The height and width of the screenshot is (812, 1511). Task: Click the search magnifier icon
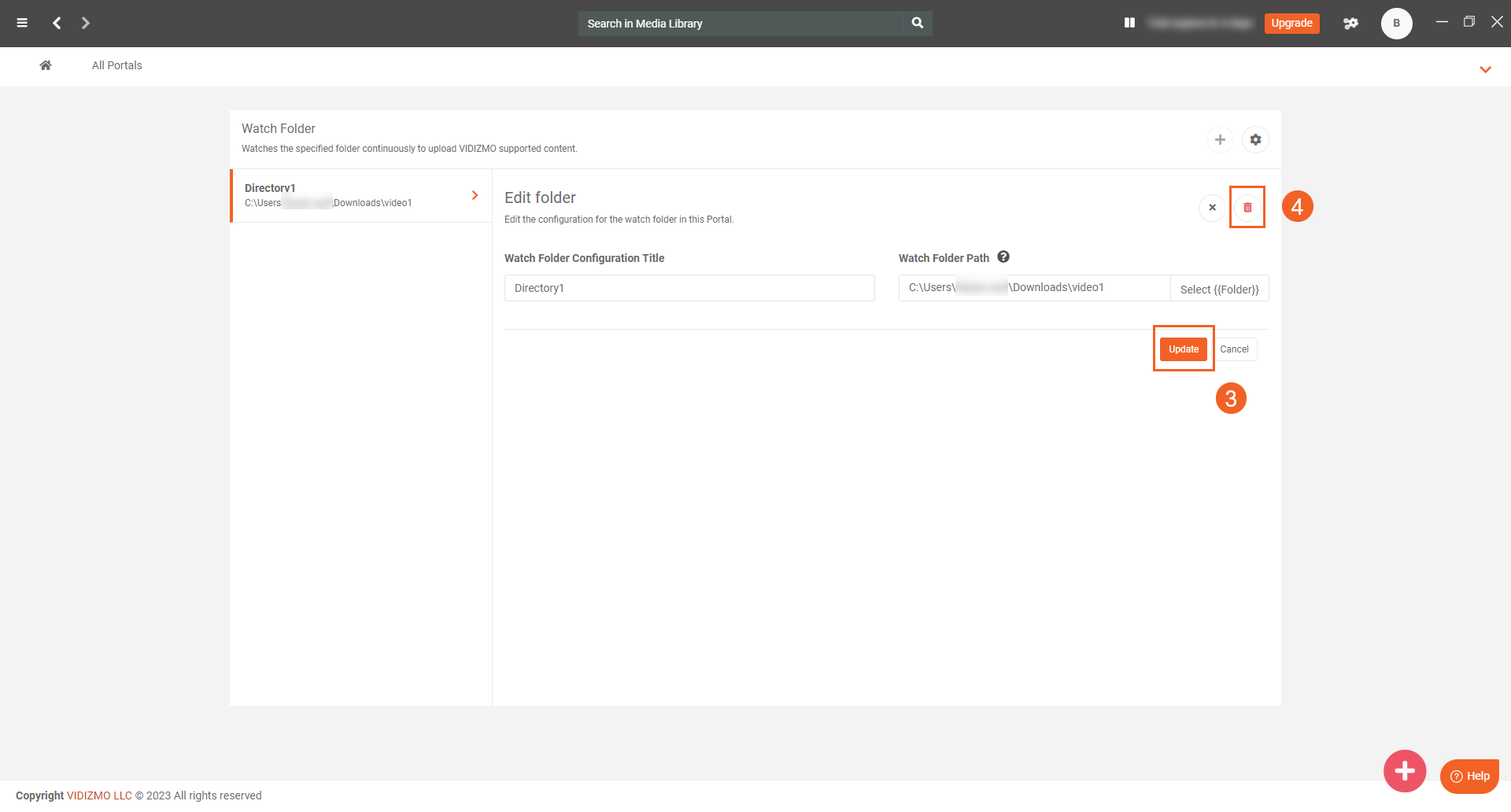click(917, 23)
